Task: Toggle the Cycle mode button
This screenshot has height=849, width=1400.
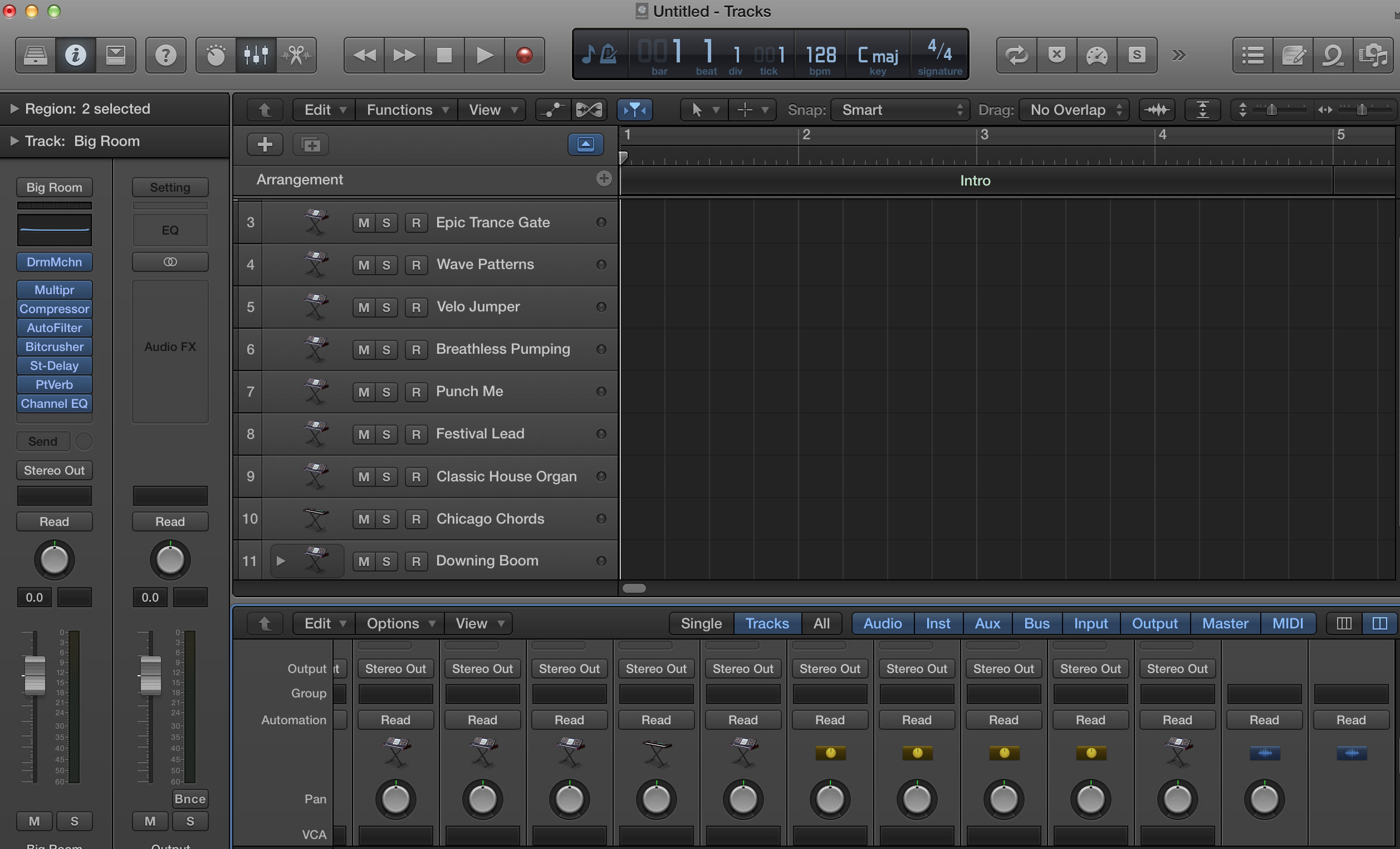Action: pyautogui.click(x=1016, y=55)
